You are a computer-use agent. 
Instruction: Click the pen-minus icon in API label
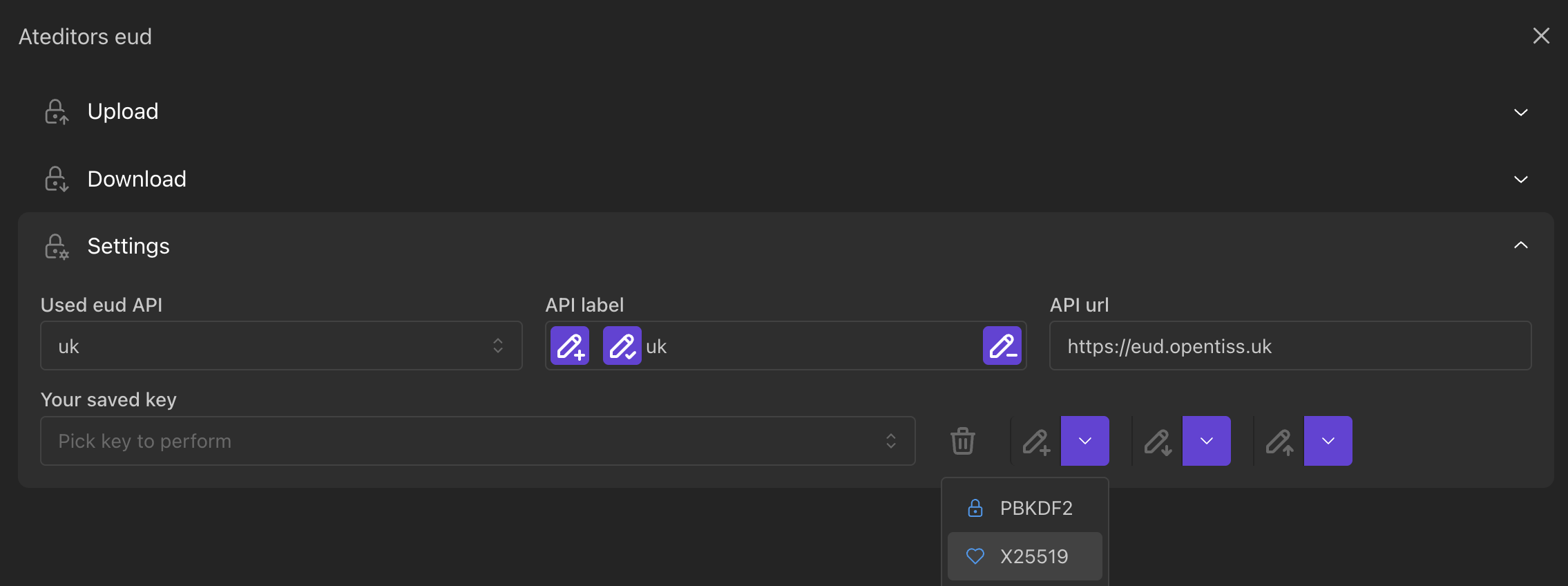[x=1002, y=346]
